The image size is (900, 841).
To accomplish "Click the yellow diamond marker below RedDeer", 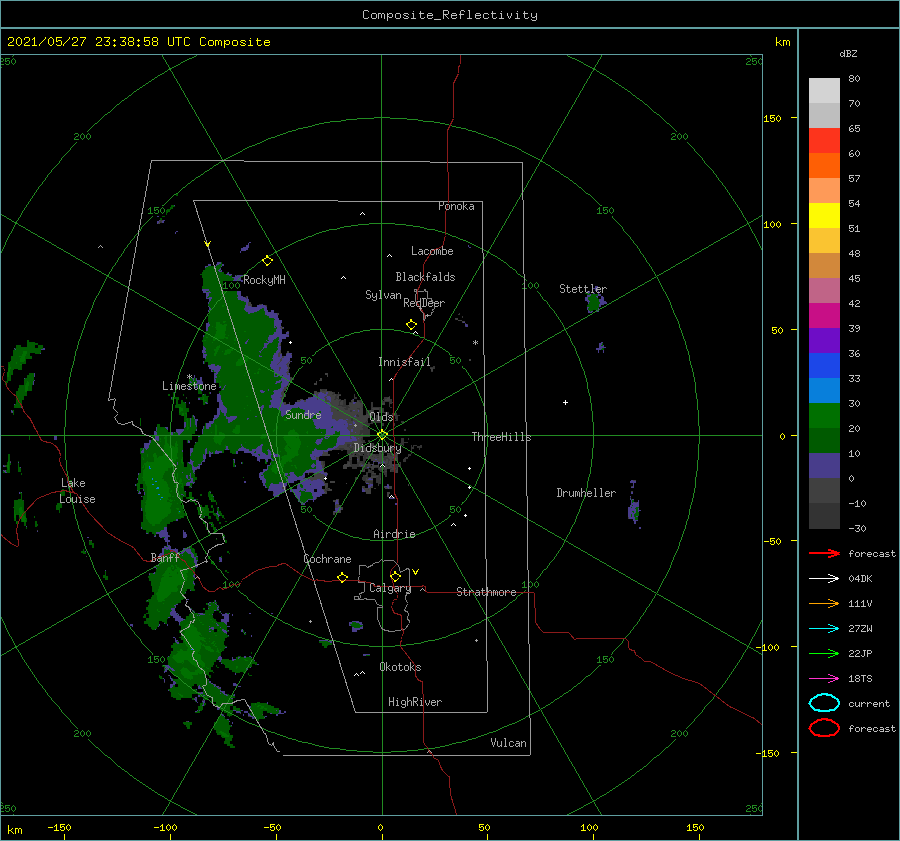I will click(411, 325).
